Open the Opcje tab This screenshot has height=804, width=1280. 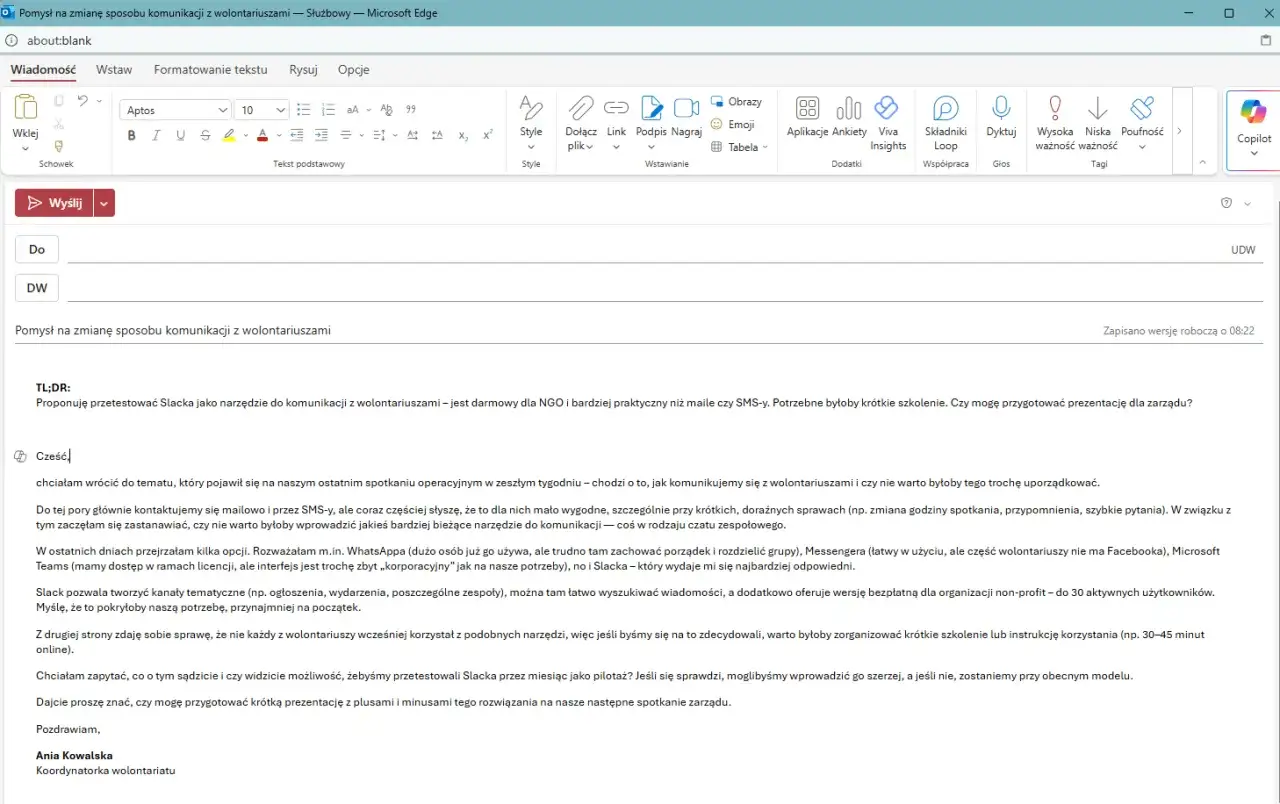(354, 70)
